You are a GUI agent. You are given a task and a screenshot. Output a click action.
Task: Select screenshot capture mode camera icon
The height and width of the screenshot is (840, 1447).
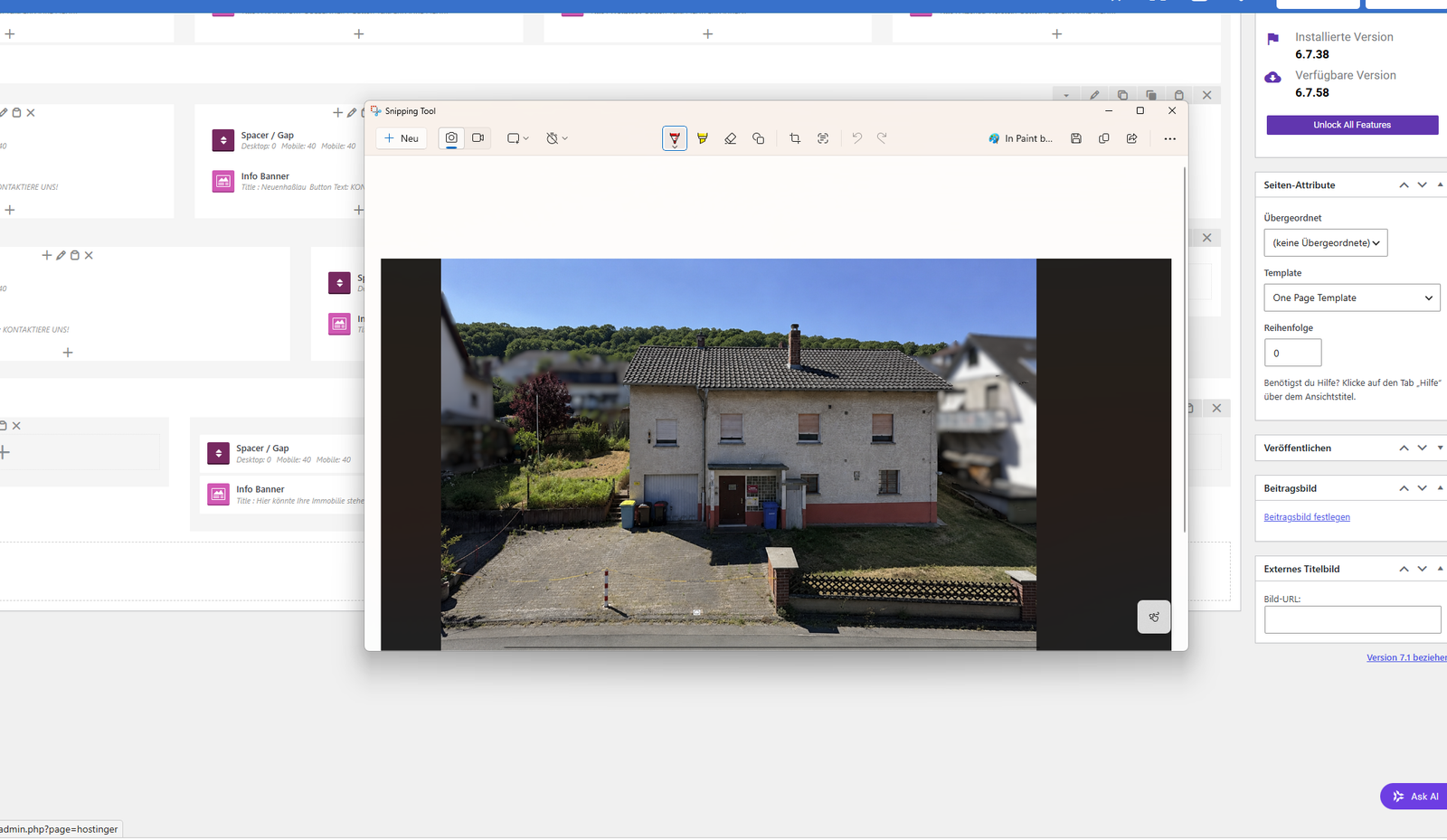pyautogui.click(x=451, y=138)
